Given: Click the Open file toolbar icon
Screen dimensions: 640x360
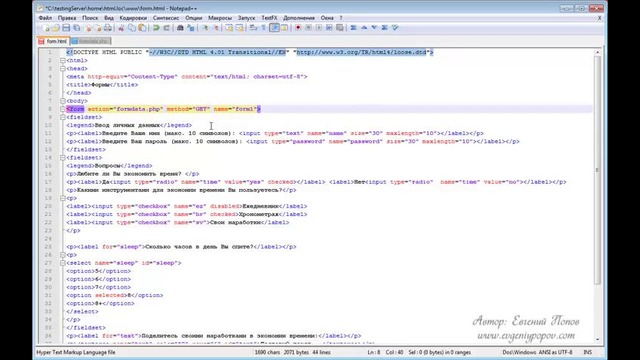Looking at the screenshot, I should coord(56,28).
